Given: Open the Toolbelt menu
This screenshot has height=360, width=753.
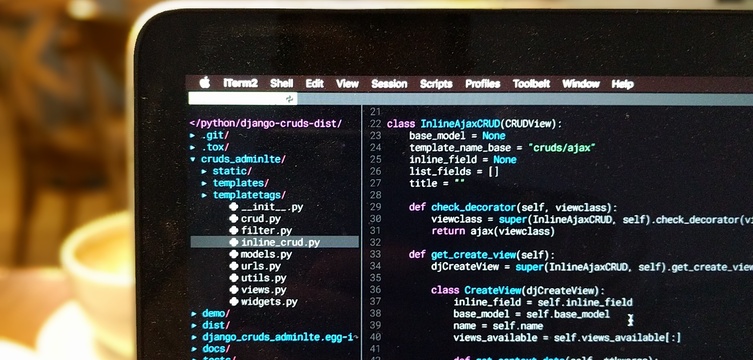Looking at the screenshot, I should click(x=531, y=84).
